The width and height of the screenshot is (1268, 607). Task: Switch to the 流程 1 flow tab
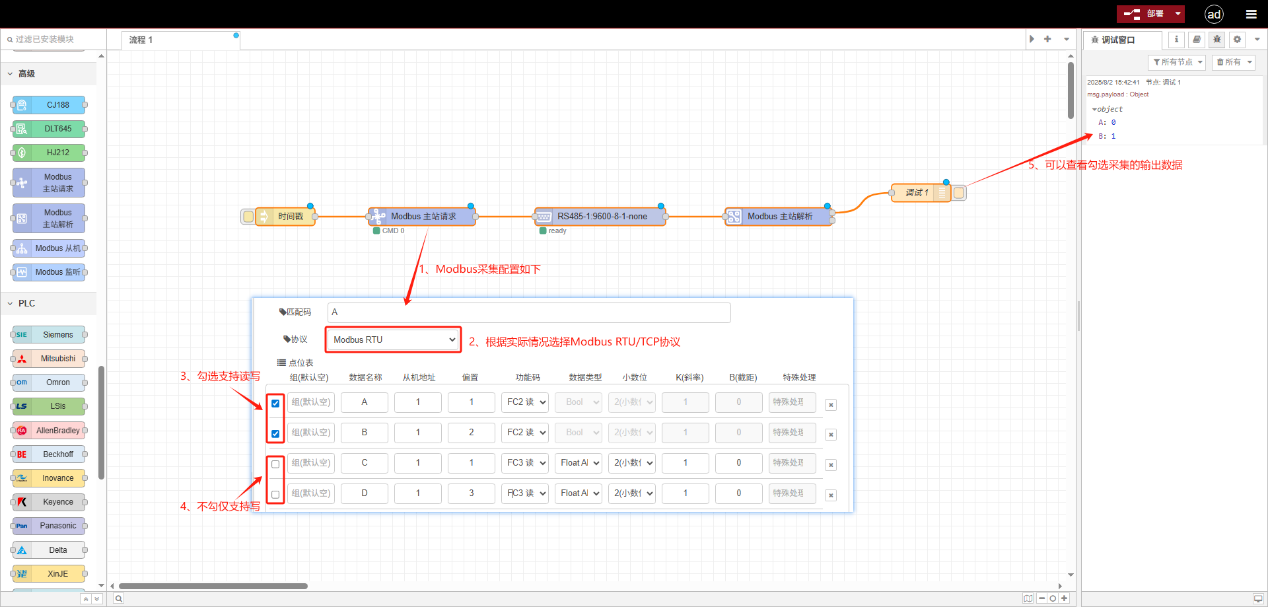point(141,40)
